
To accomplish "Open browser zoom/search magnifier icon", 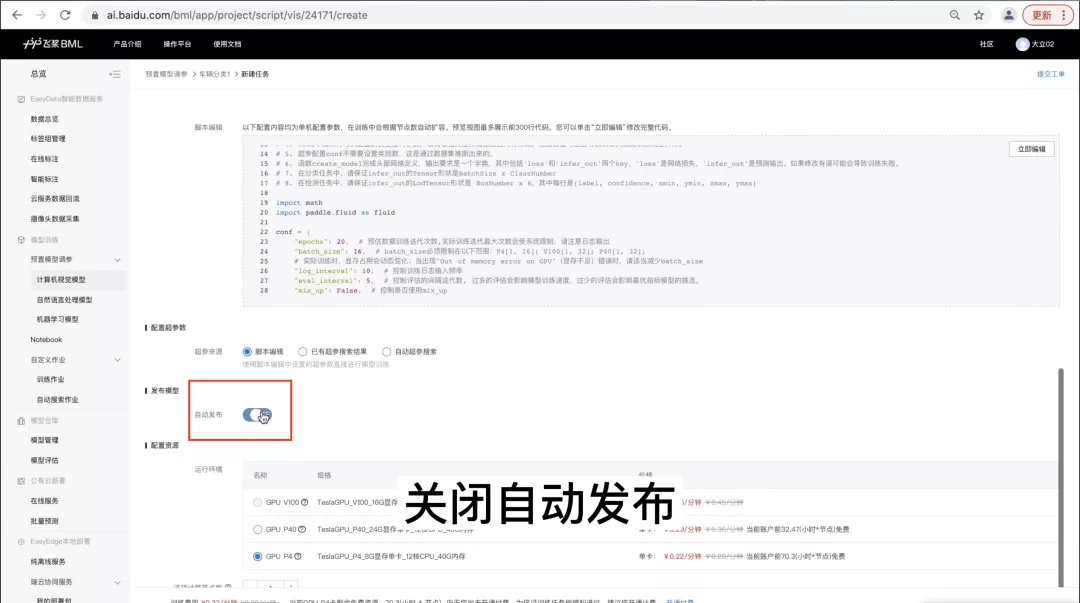I will pos(955,15).
